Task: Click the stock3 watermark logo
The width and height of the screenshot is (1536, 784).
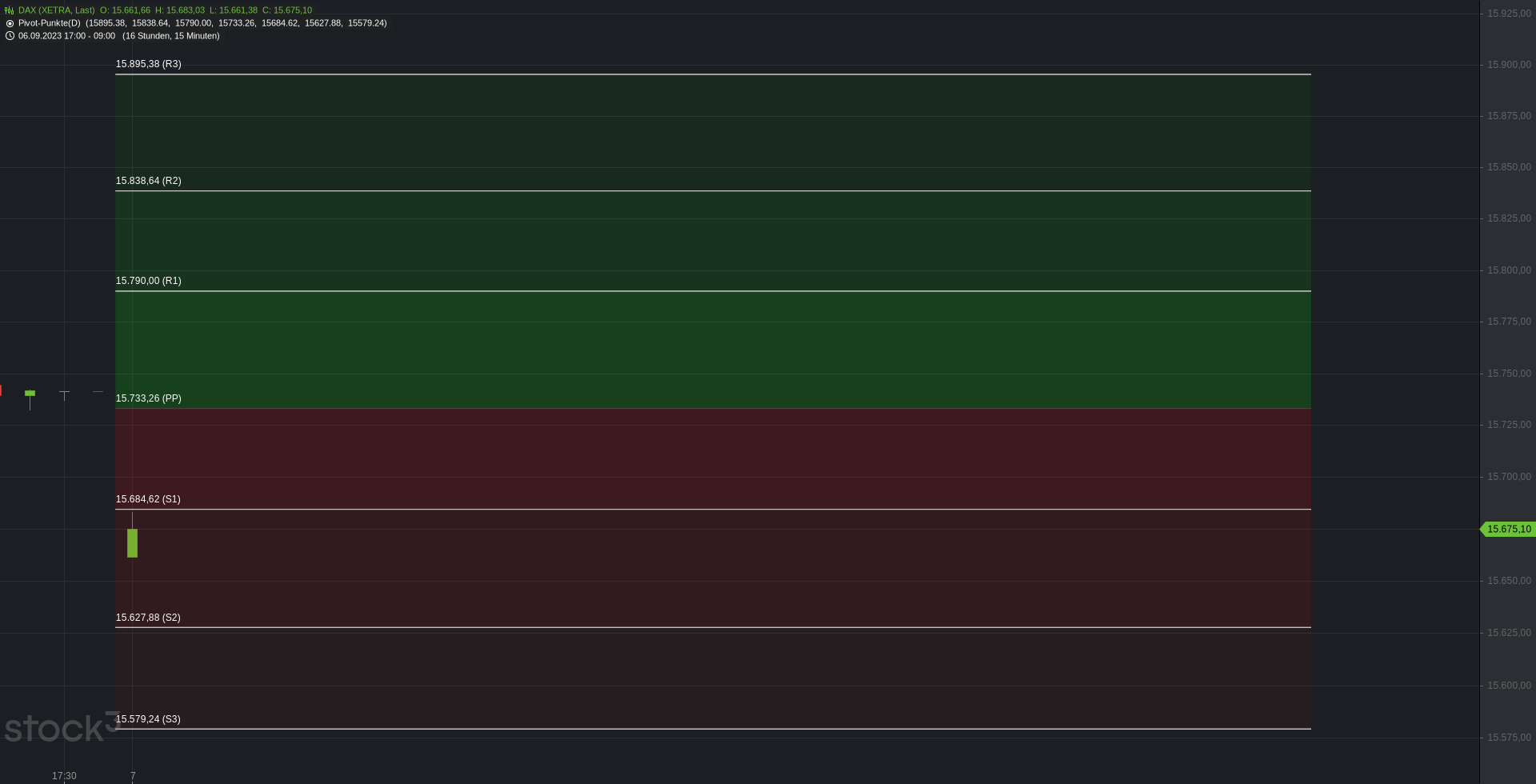Action: pyautogui.click(x=62, y=727)
